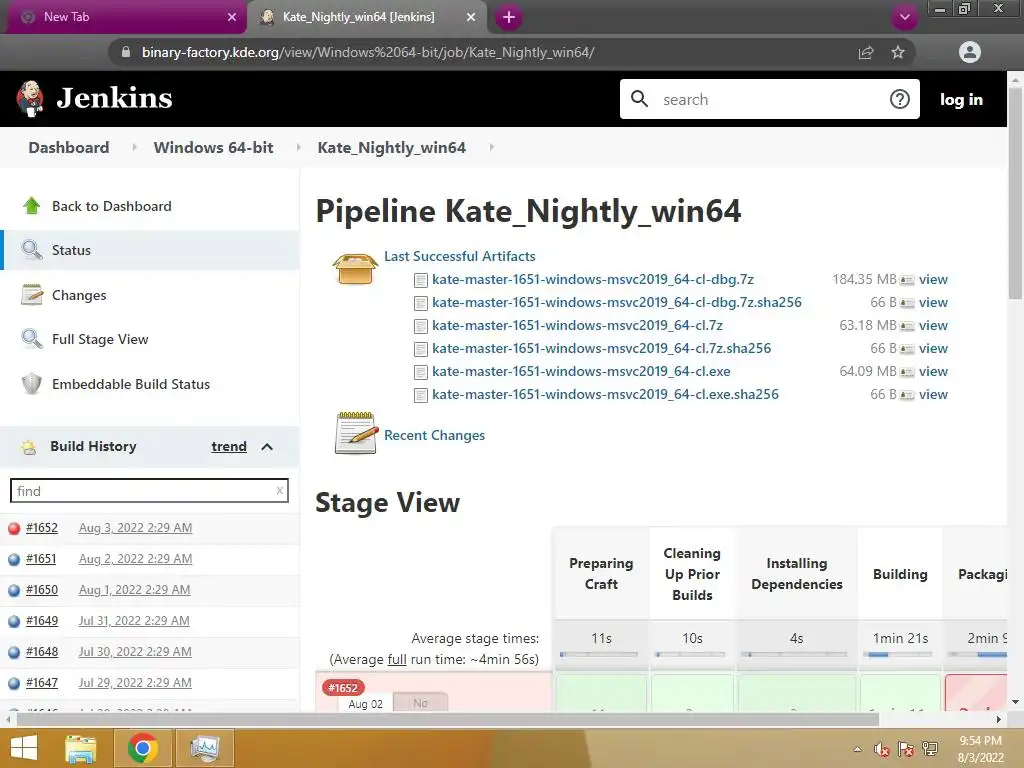The height and width of the screenshot is (768, 1024).
Task: Click the #1652 build badge in Stage View
Action: pos(343,688)
